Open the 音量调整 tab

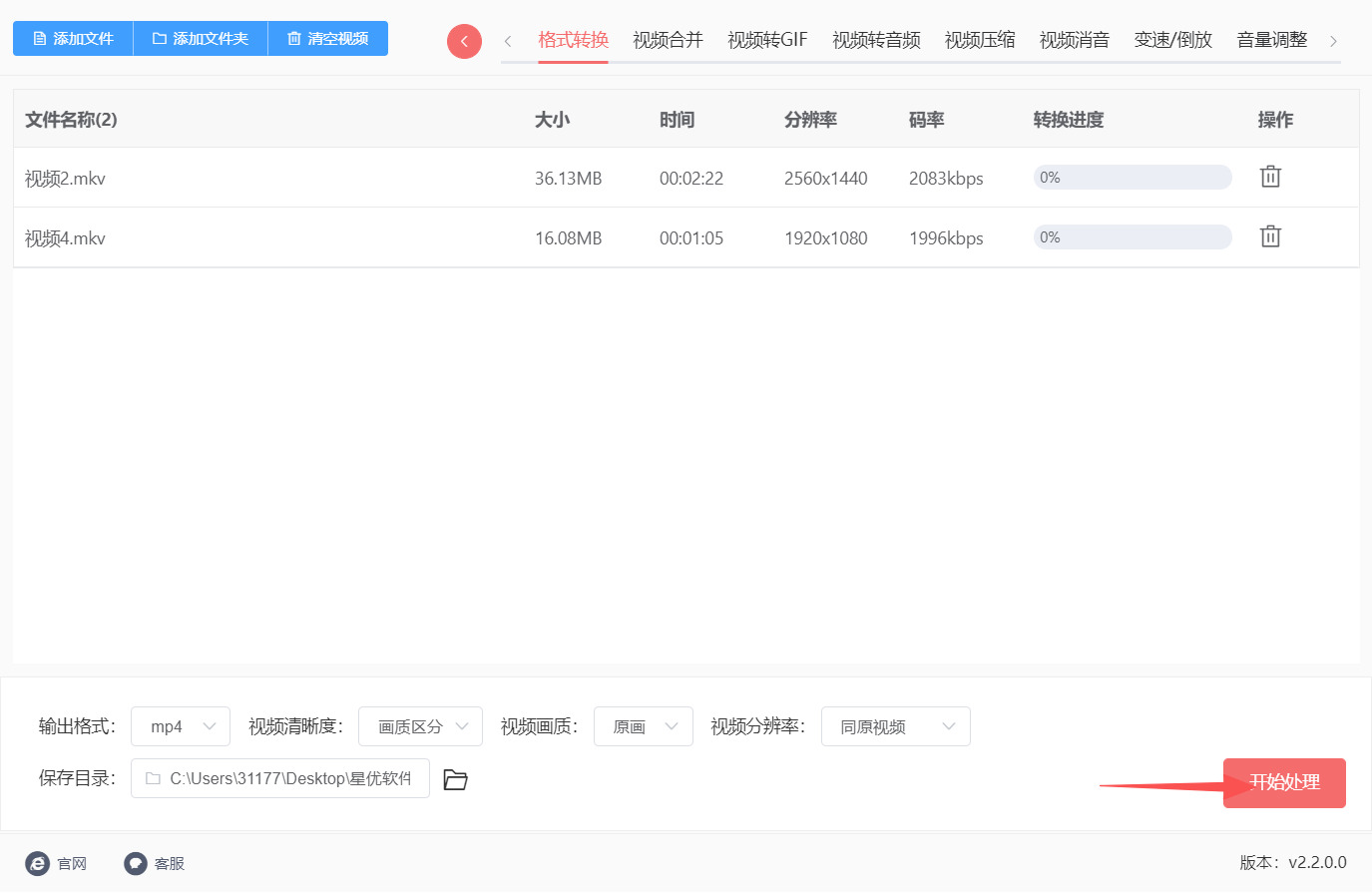point(1272,40)
